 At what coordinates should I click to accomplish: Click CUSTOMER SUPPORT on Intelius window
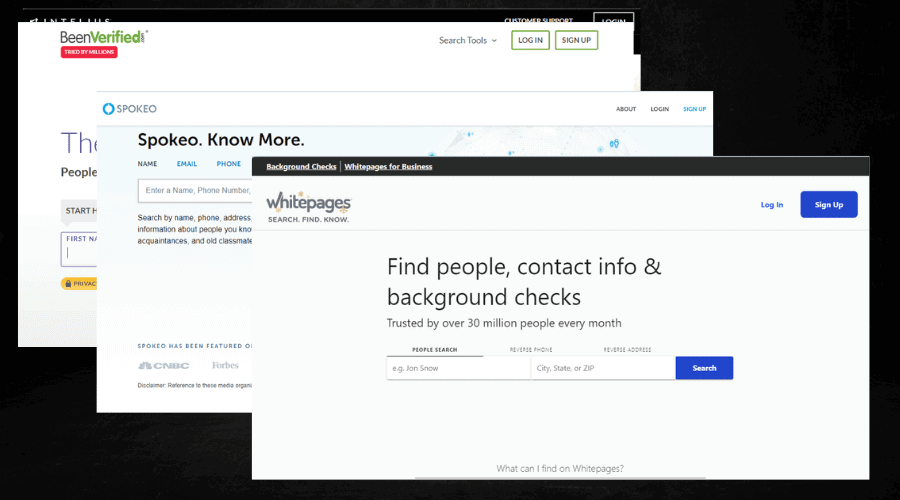pyautogui.click(x=538, y=20)
